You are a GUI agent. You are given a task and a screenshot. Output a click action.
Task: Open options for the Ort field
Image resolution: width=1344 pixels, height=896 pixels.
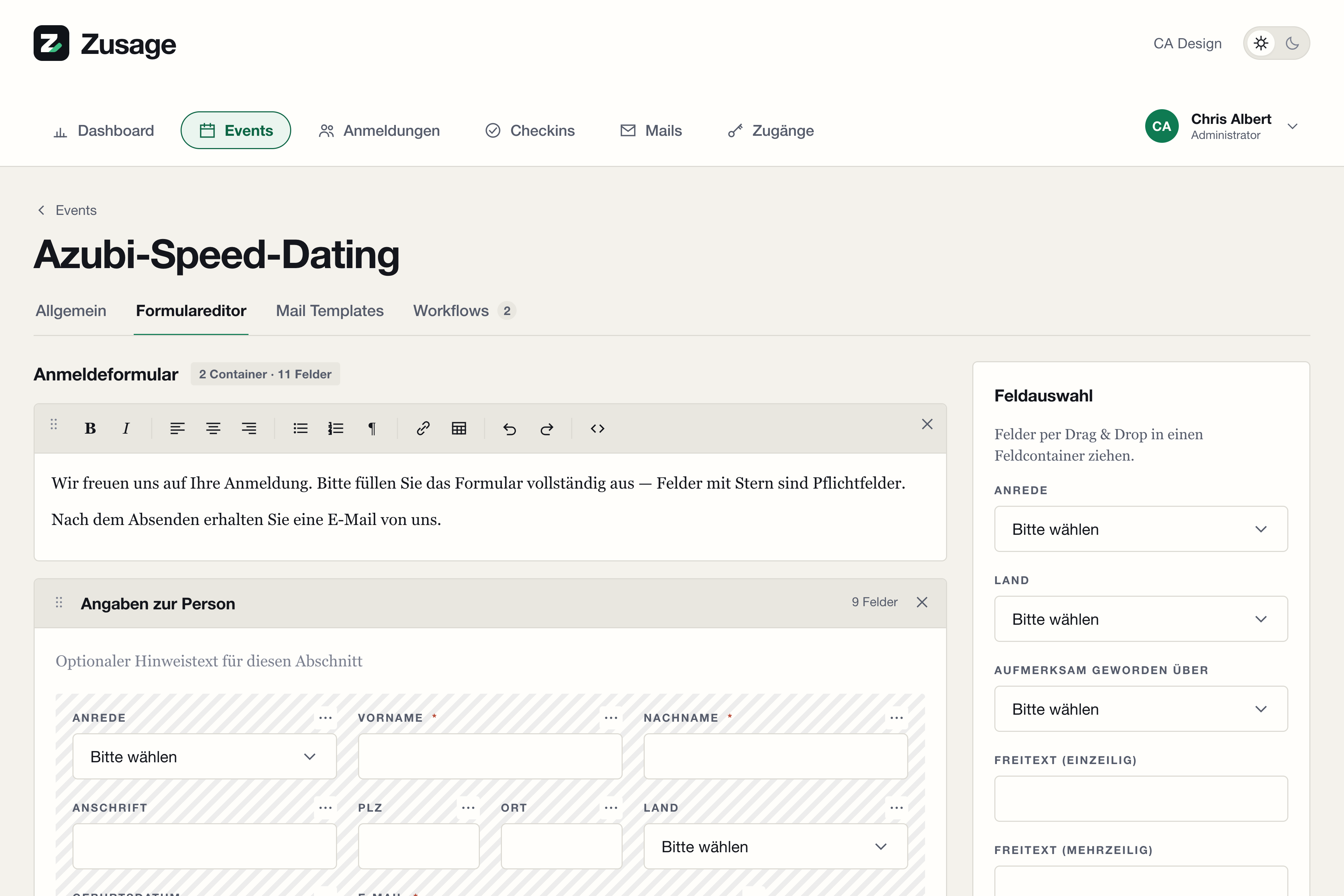pos(611,808)
